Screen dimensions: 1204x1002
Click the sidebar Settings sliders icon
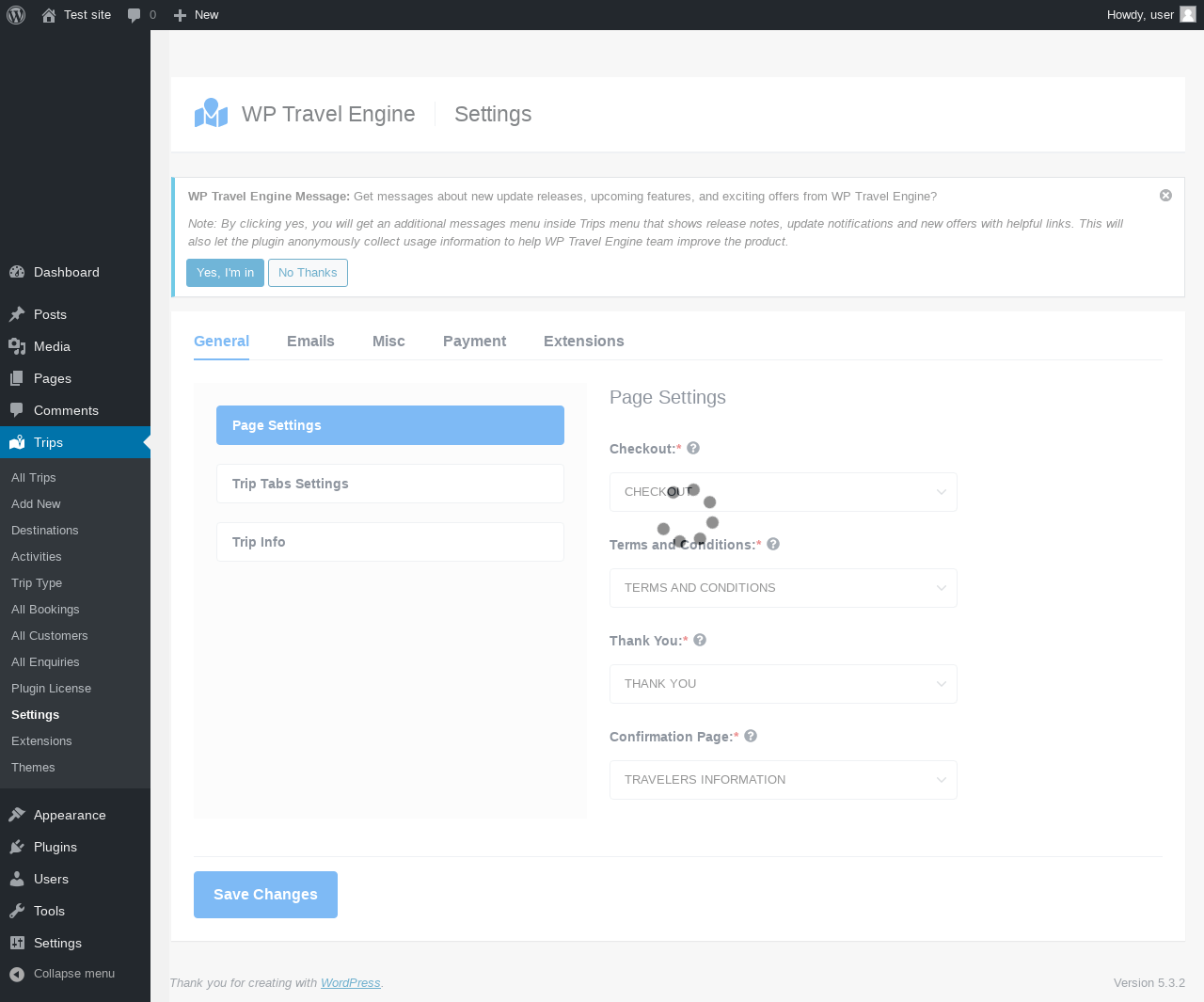coord(17,943)
